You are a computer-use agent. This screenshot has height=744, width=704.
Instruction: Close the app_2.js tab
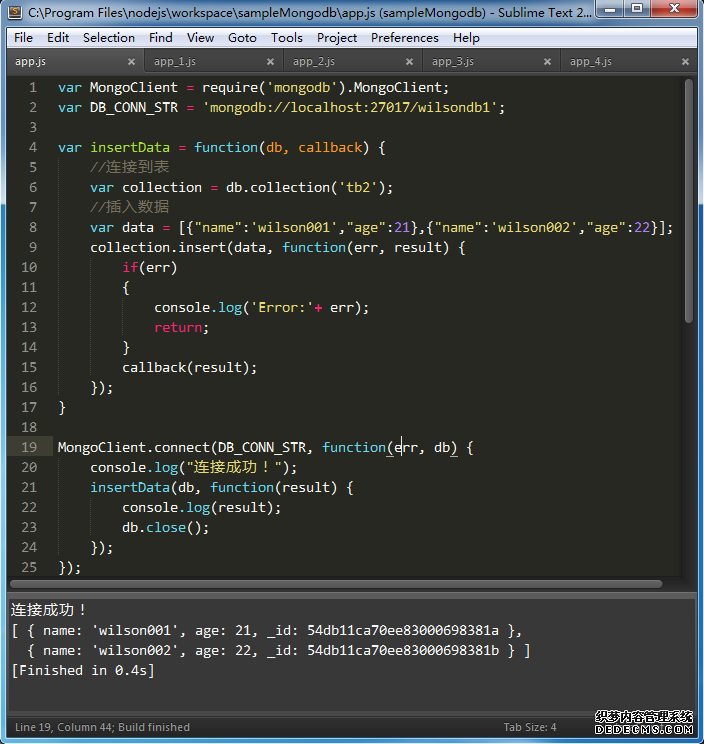click(x=407, y=62)
